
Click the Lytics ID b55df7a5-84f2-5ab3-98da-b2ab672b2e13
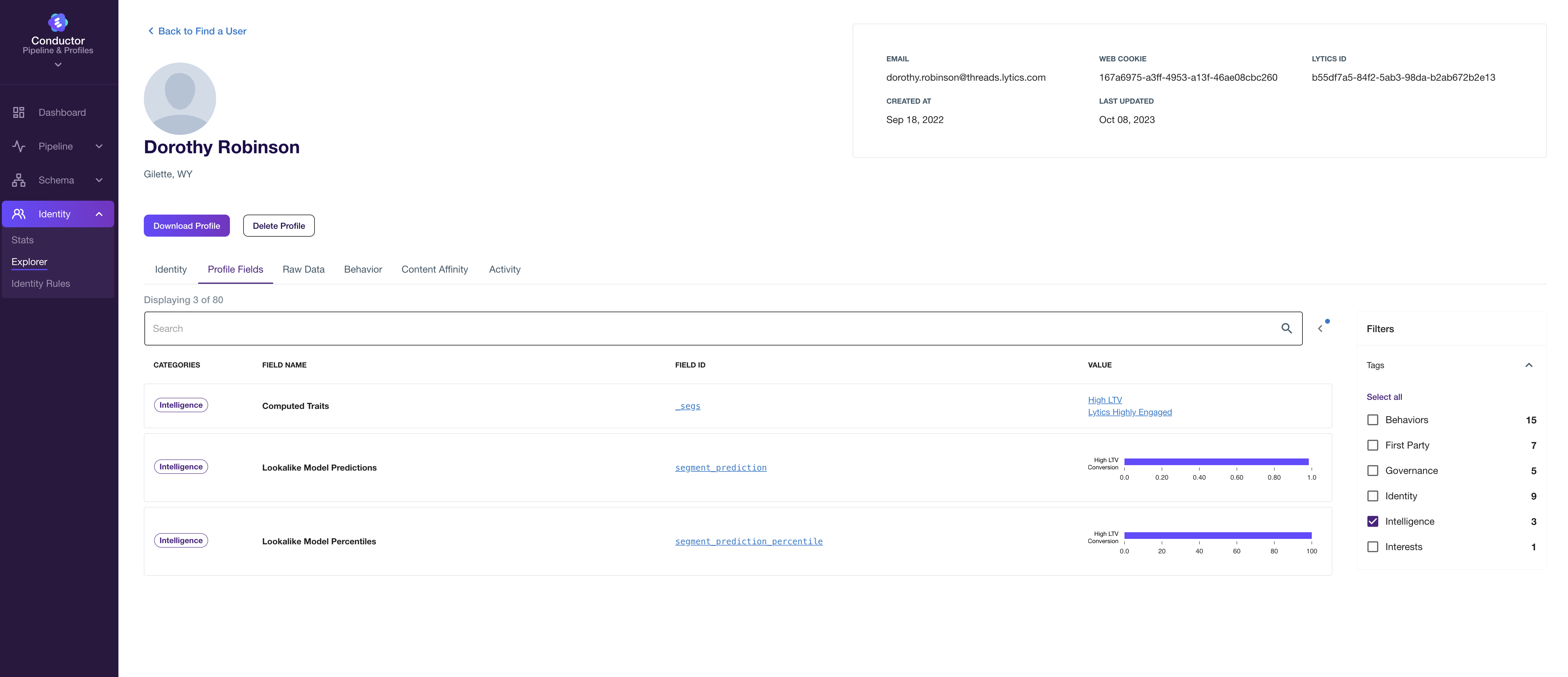coord(1403,77)
